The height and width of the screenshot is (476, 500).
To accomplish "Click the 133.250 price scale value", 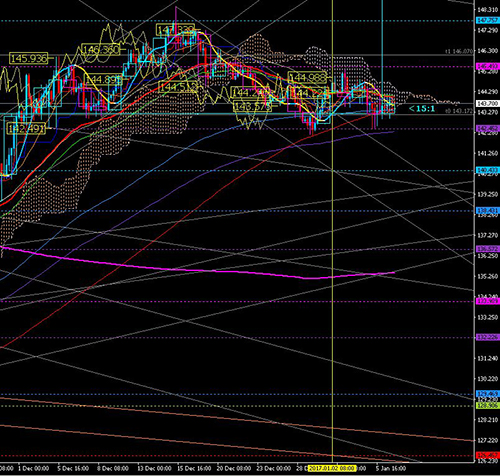I will 488,317.
